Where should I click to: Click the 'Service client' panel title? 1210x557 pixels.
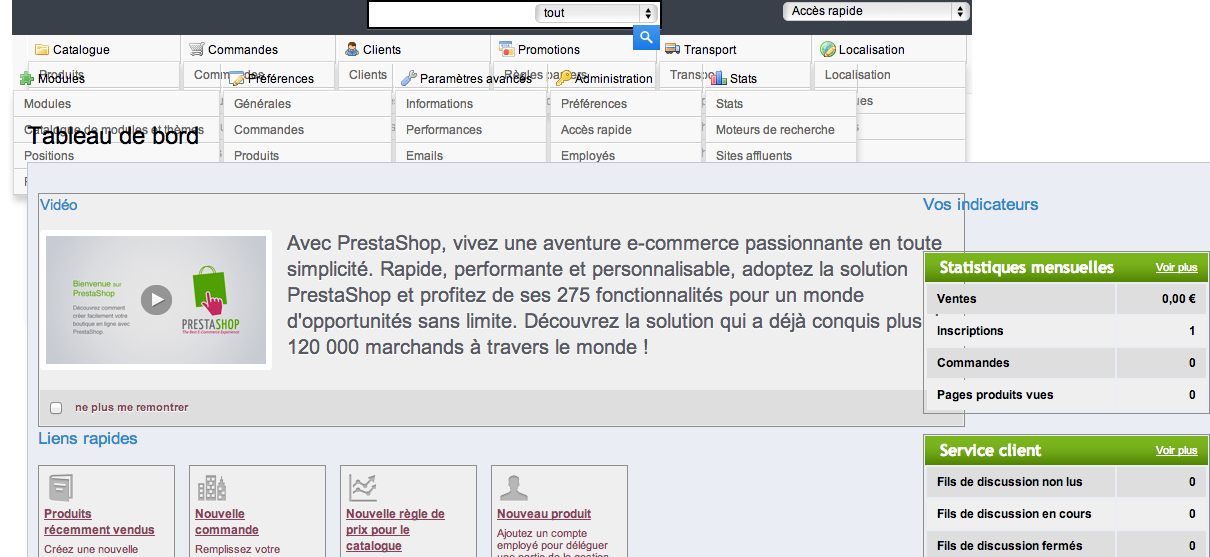click(x=991, y=451)
